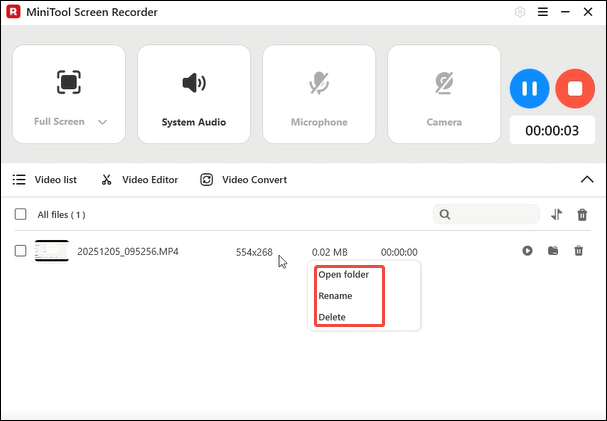Viewport: 607px width, 421px height.
Task: Click the scissors icon beside Video Editor
Action: click(106, 180)
